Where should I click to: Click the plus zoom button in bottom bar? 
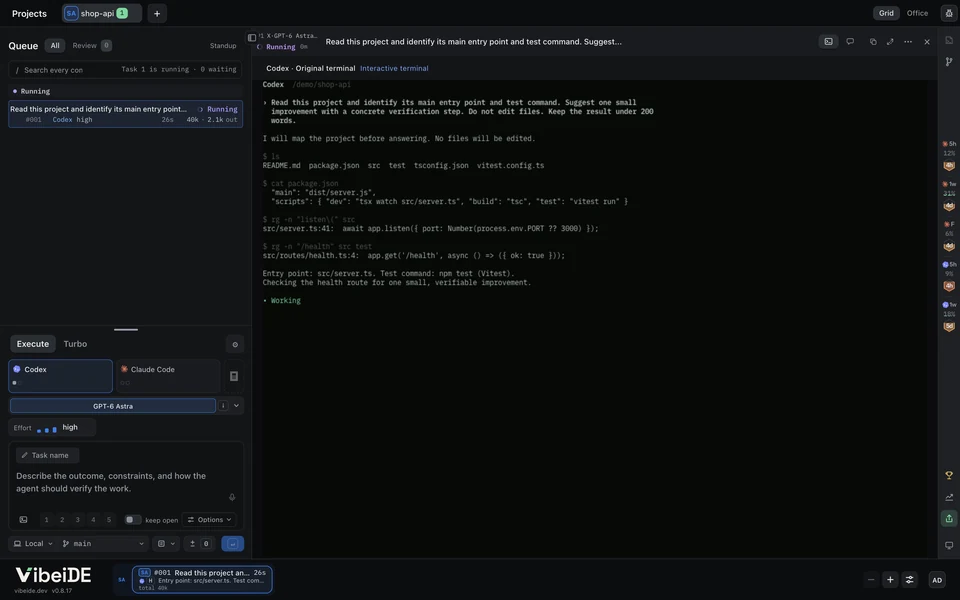coord(890,580)
